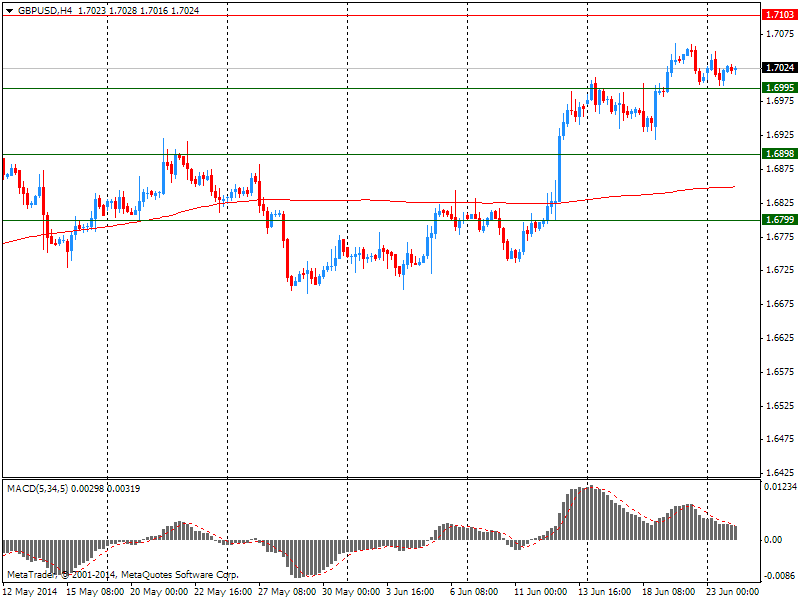
Task: Click the 1.6775 price scale value
Action: coord(780,237)
